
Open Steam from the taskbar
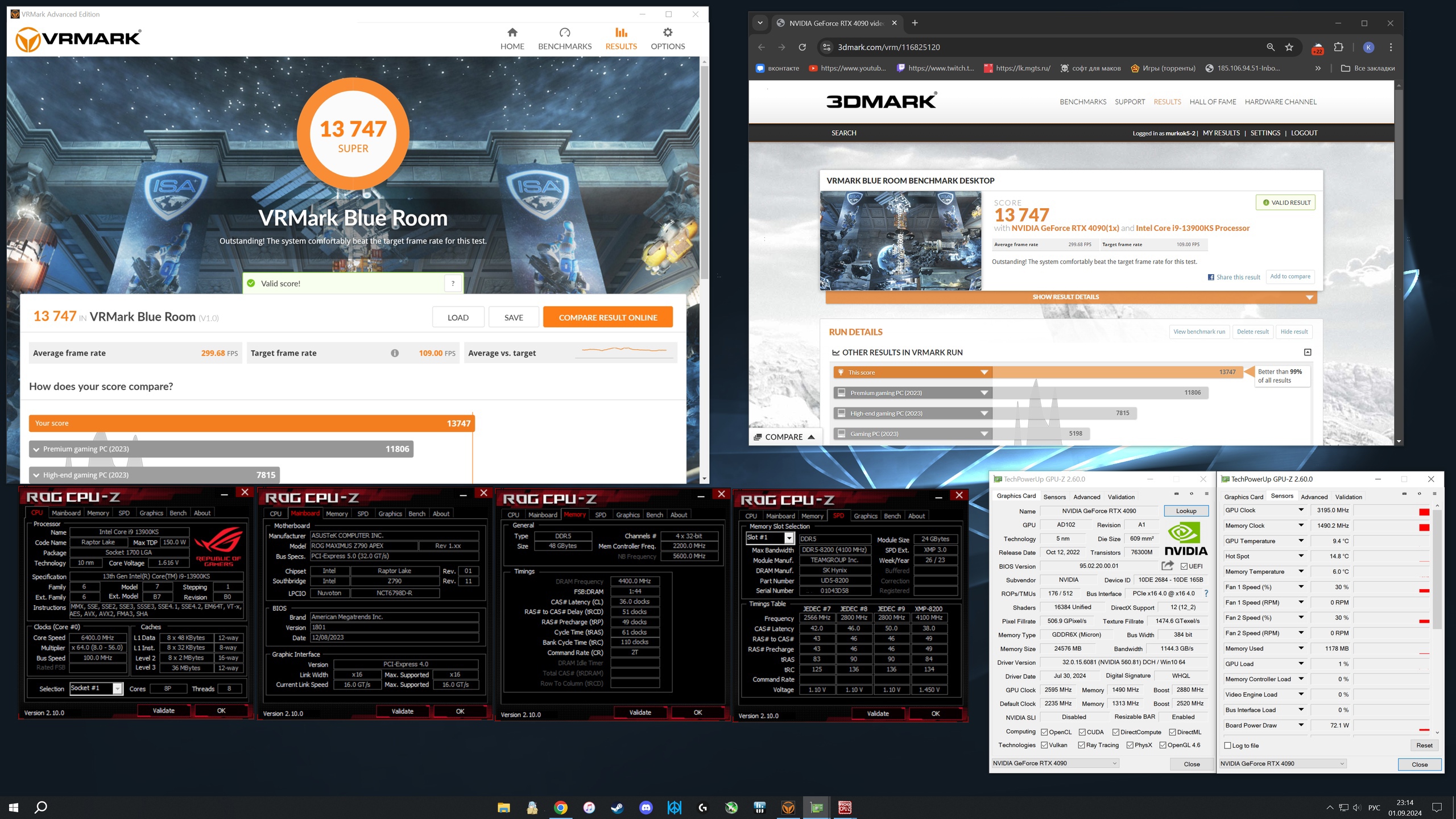coord(617,807)
